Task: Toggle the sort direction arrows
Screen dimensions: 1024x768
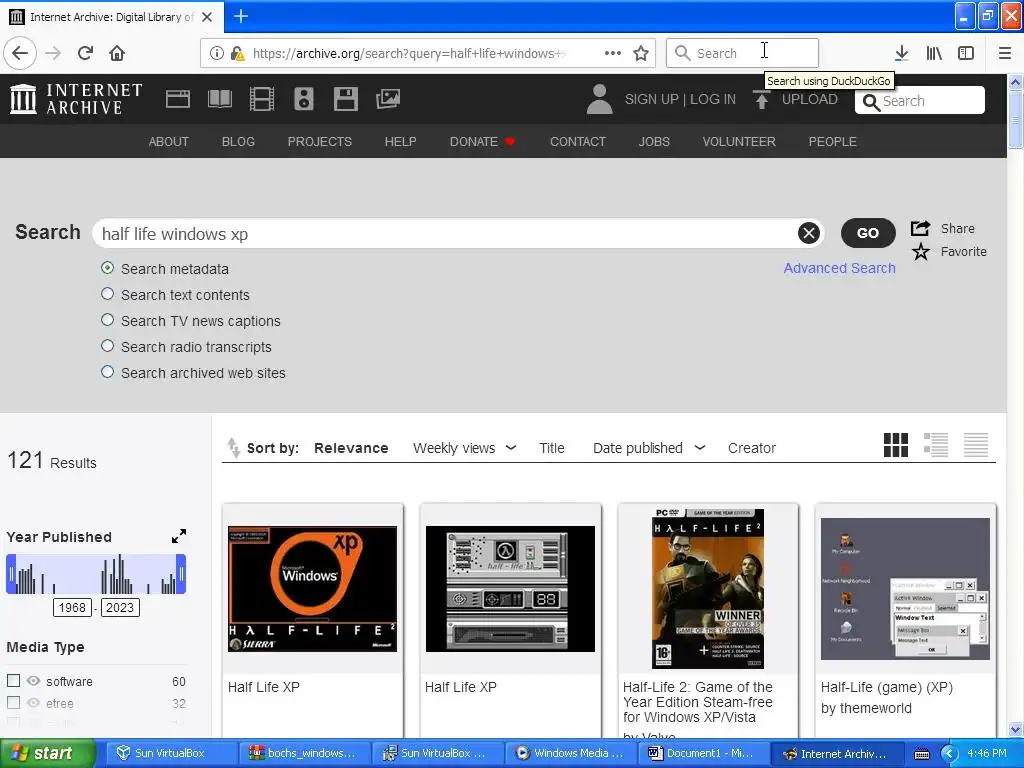Action: point(233,447)
